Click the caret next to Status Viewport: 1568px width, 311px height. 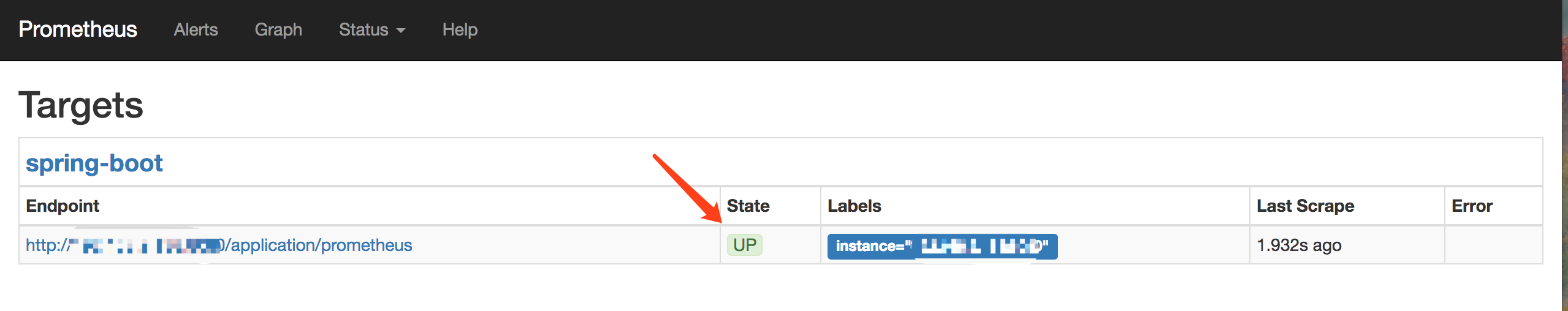(x=401, y=31)
